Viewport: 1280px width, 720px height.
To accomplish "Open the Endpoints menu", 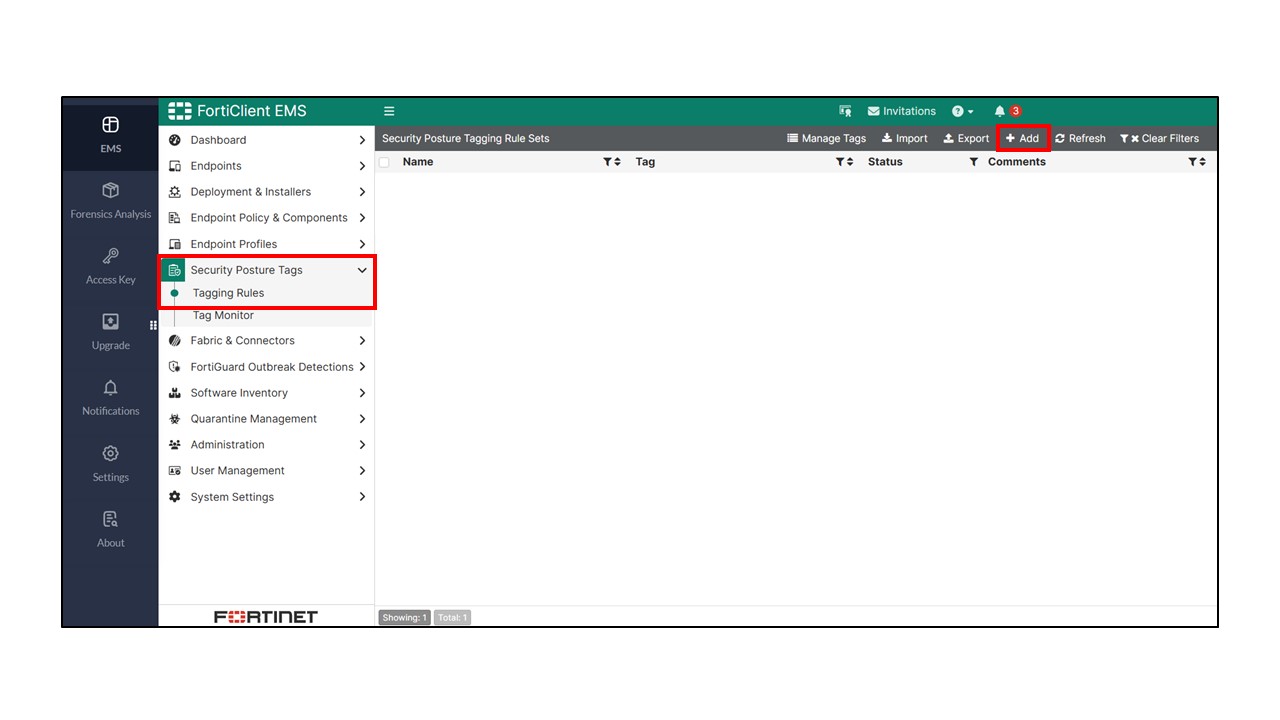I will [267, 166].
